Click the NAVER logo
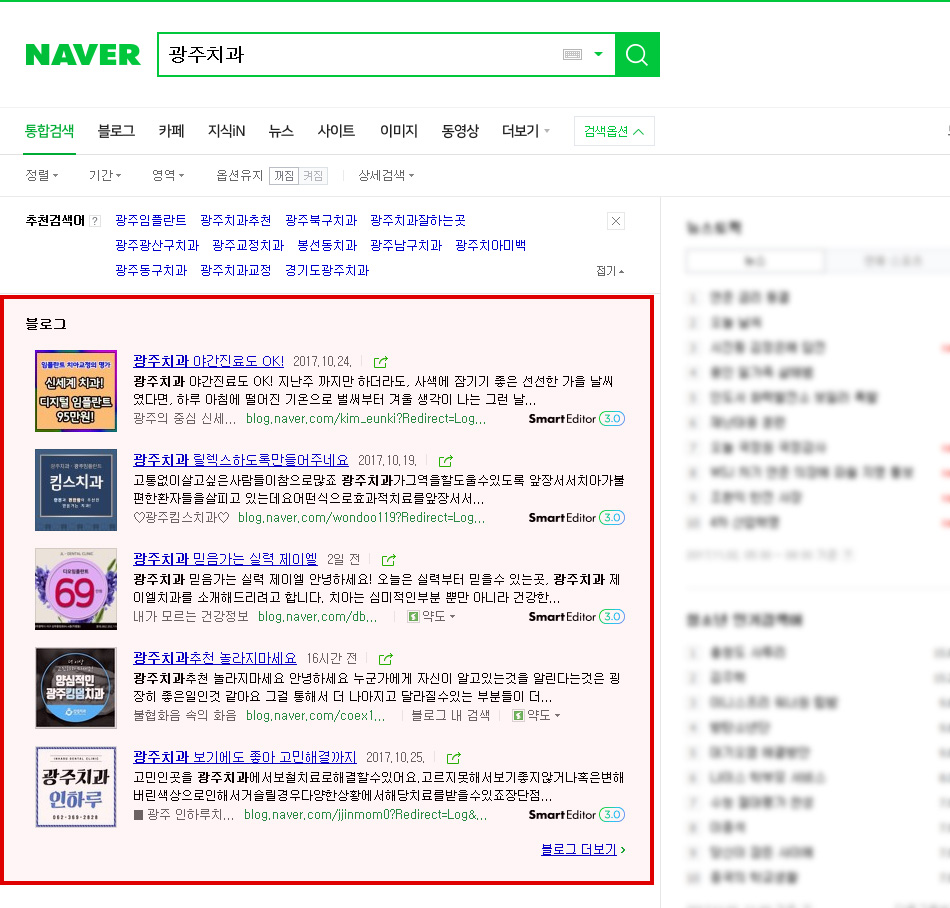The width and height of the screenshot is (950, 908). click(x=82, y=55)
